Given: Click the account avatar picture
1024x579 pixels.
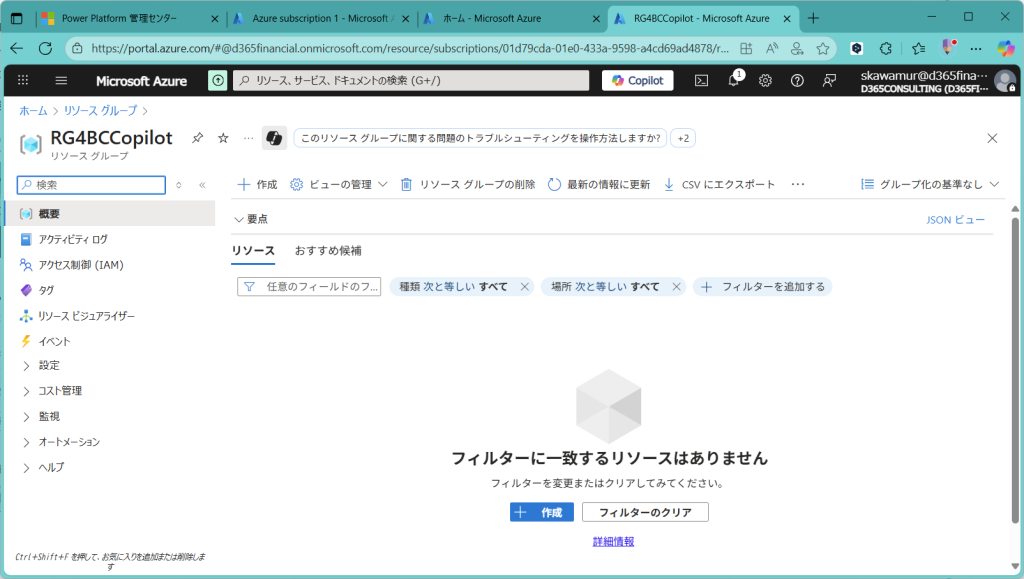Looking at the screenshot, I should 1004,81.
